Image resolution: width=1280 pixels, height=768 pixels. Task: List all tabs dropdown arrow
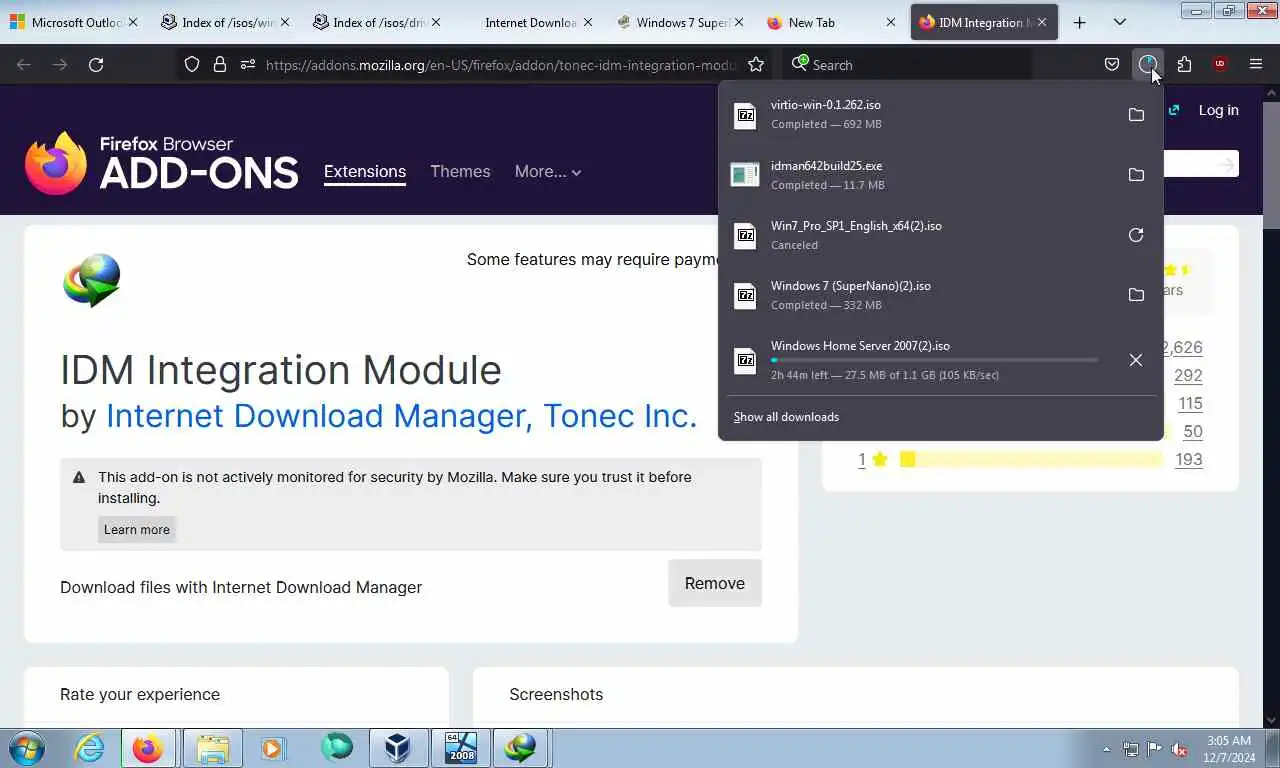click(x=1119, y=22)
